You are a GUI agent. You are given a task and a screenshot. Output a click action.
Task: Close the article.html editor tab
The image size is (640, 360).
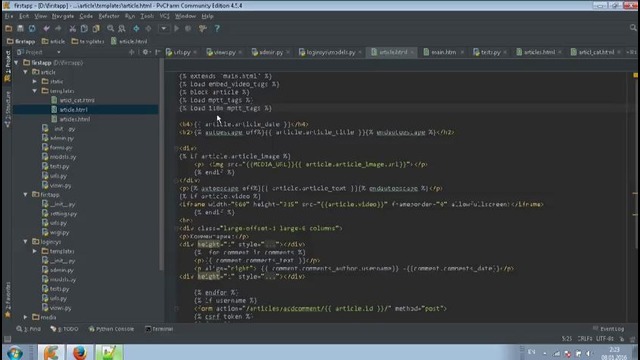click(x=412, y=52)
